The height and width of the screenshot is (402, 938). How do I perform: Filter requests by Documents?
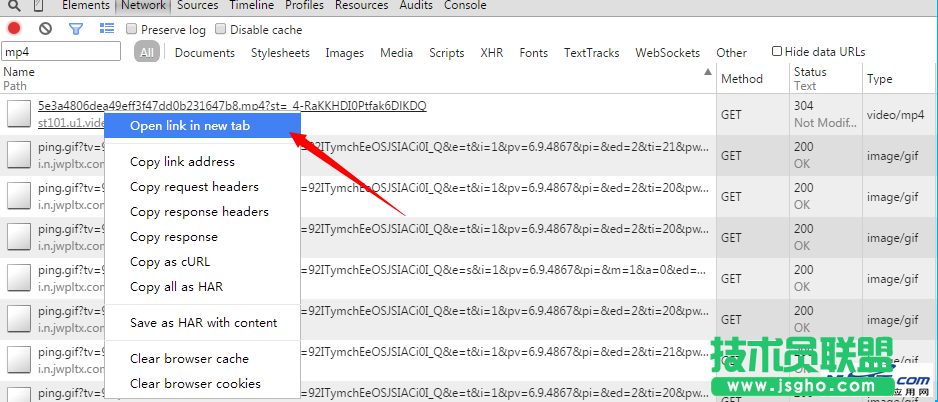point(205,53)
